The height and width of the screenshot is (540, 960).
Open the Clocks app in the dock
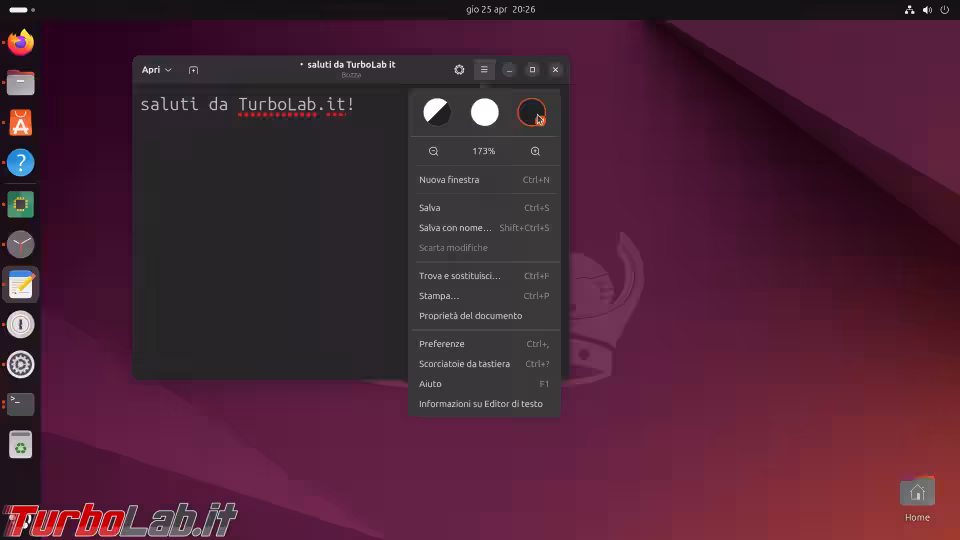(x=20, y=244)
